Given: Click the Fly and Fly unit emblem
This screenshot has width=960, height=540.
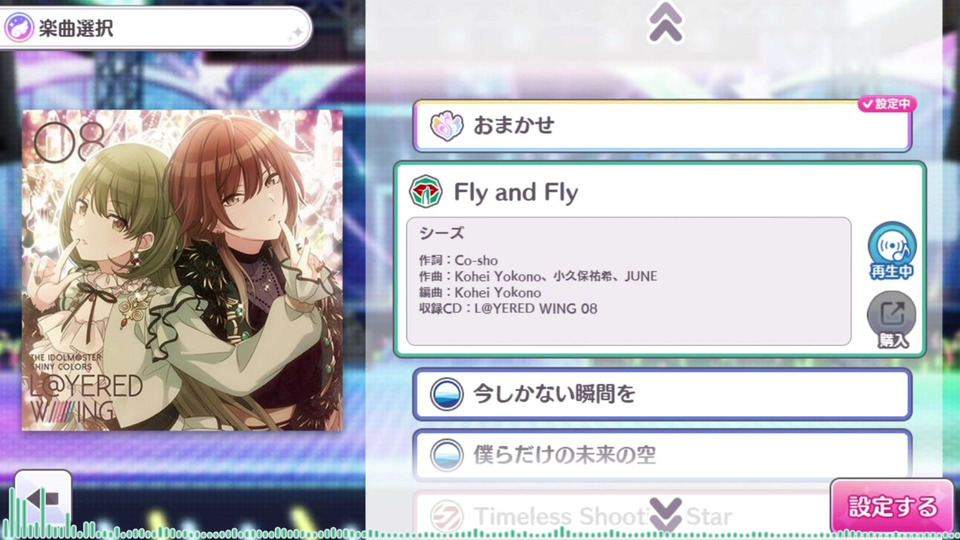Looking at the screenshot, I should point(426,192).
